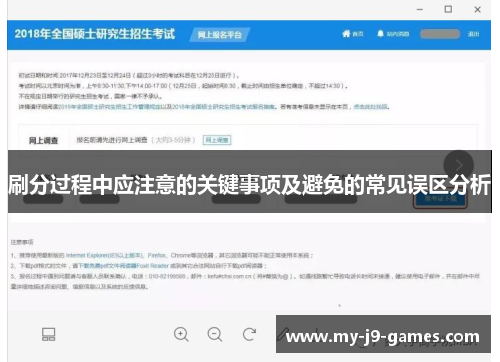Rotate the image with the circular arrow icon
Screen dimensions: 500x362
pos(249,334)
